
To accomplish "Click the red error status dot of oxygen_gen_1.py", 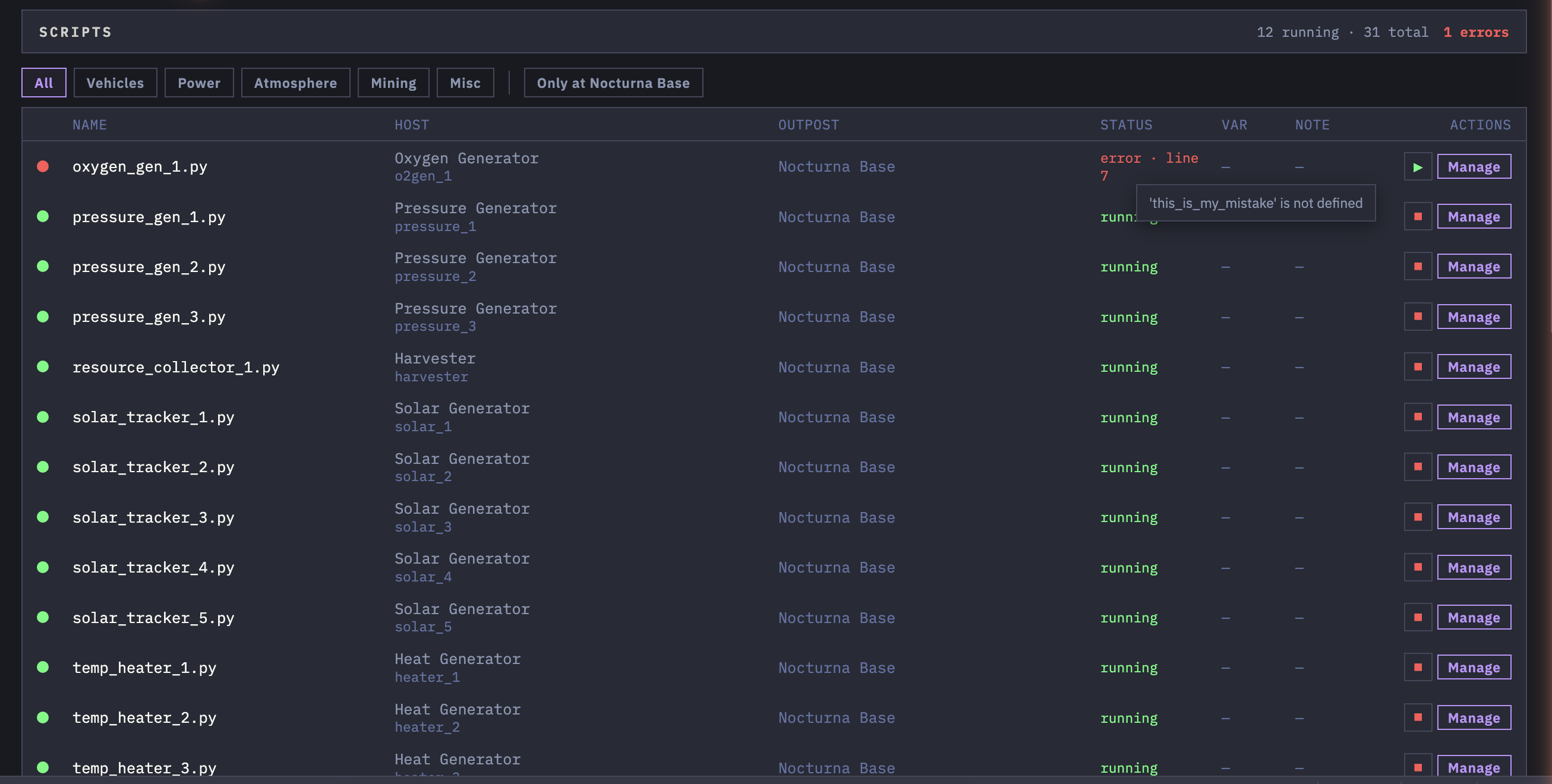I will tap(43, 166).
